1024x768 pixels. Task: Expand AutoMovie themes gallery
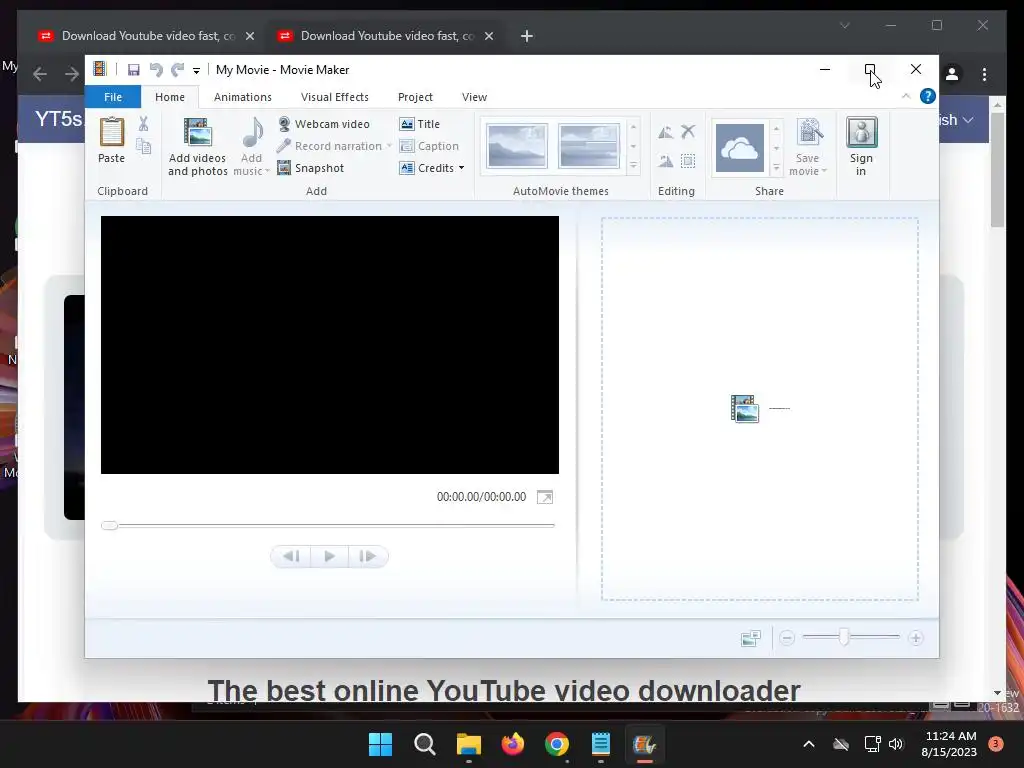[633, 167]
